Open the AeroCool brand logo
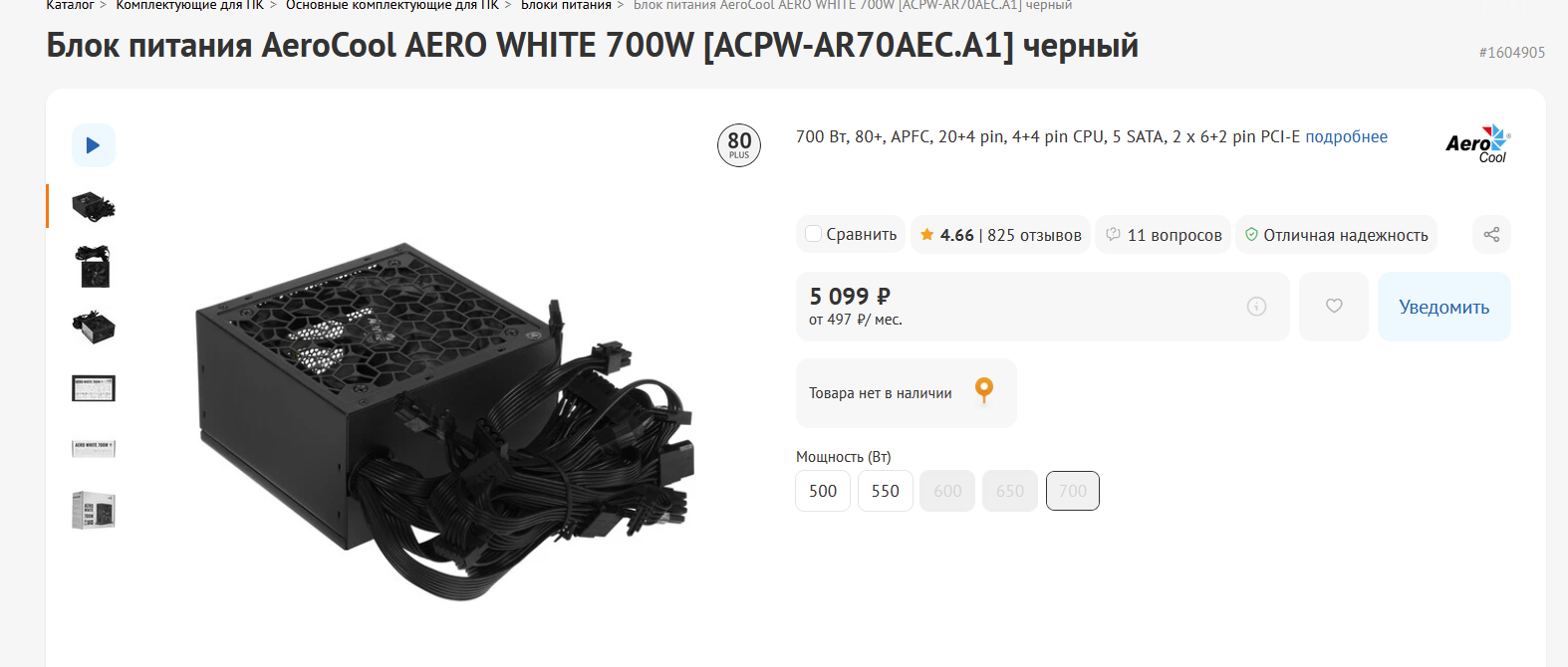This screenshot has height=667, width=1568. coord(1478,144)
